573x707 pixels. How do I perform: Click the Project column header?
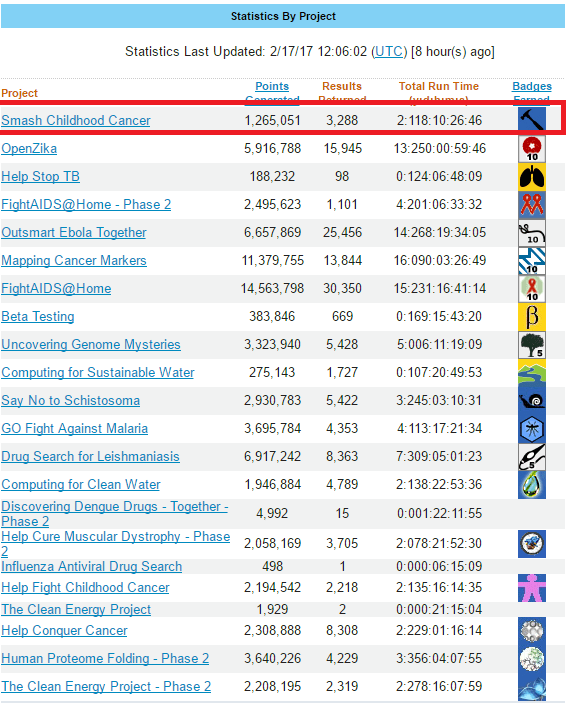click(19, 93)
